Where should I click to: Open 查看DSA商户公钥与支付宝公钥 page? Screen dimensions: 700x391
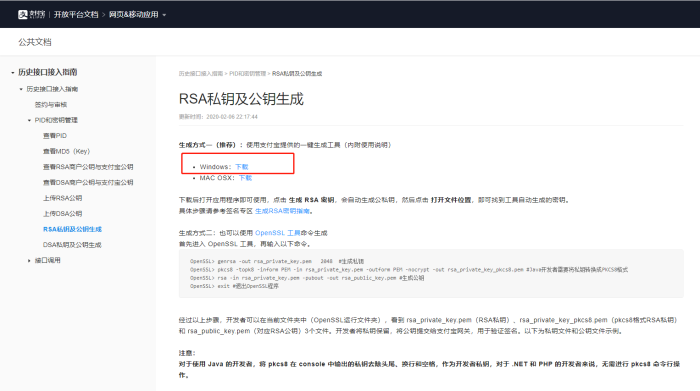point(88,183)
